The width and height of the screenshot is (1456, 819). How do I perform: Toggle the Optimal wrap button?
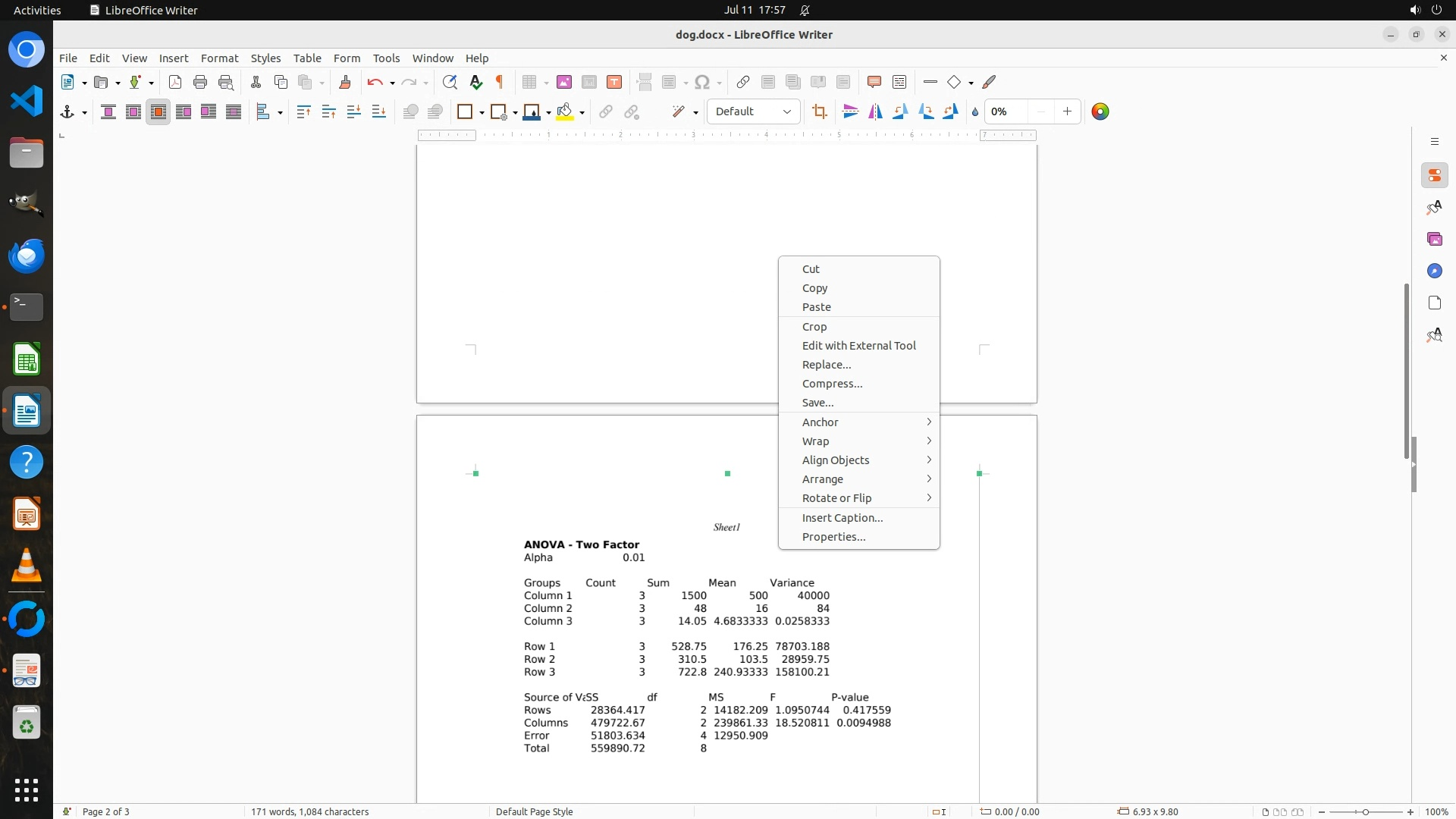[158, 112]
